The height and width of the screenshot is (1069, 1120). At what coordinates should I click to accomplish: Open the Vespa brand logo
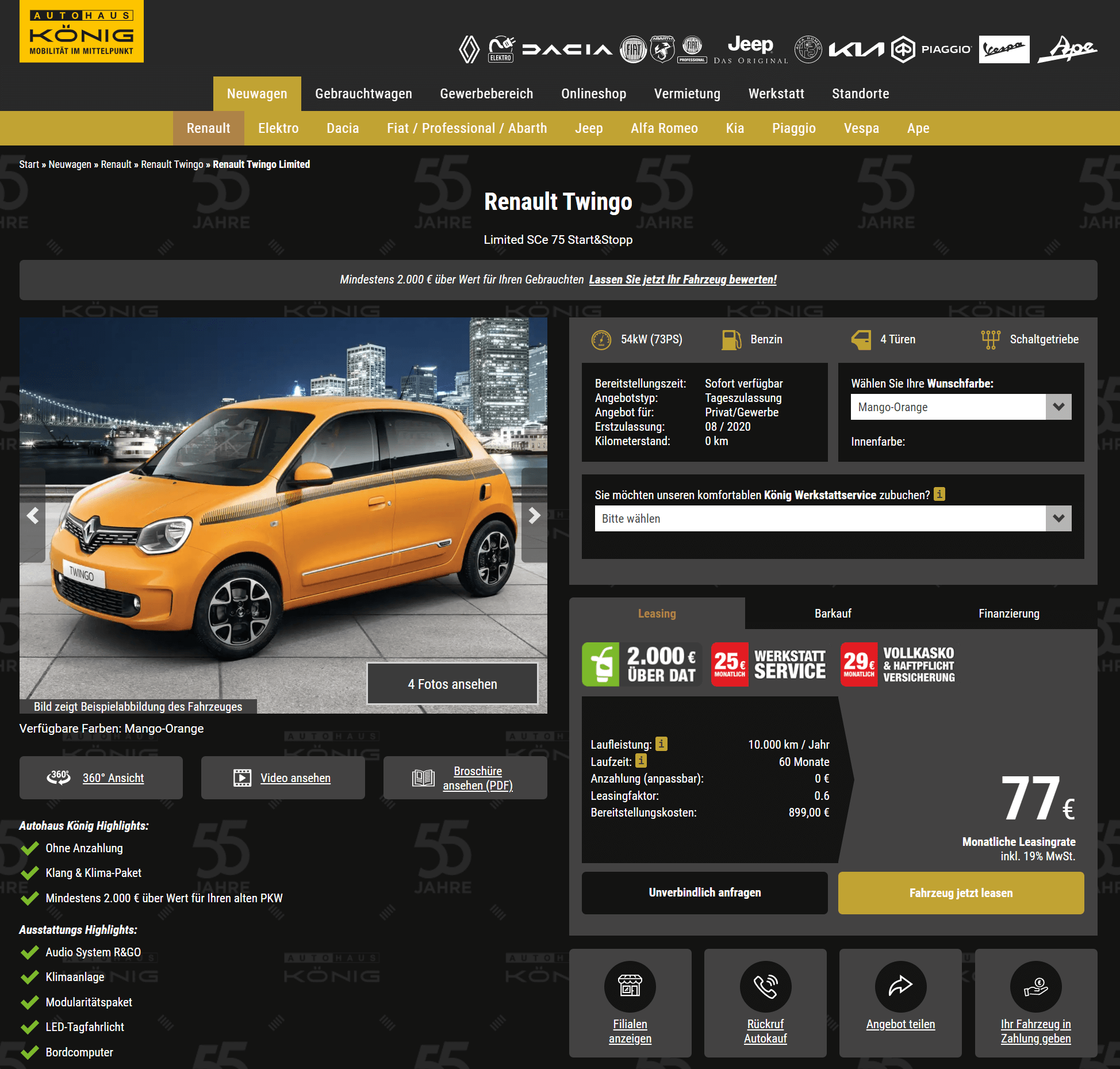tap(1004, 49)
